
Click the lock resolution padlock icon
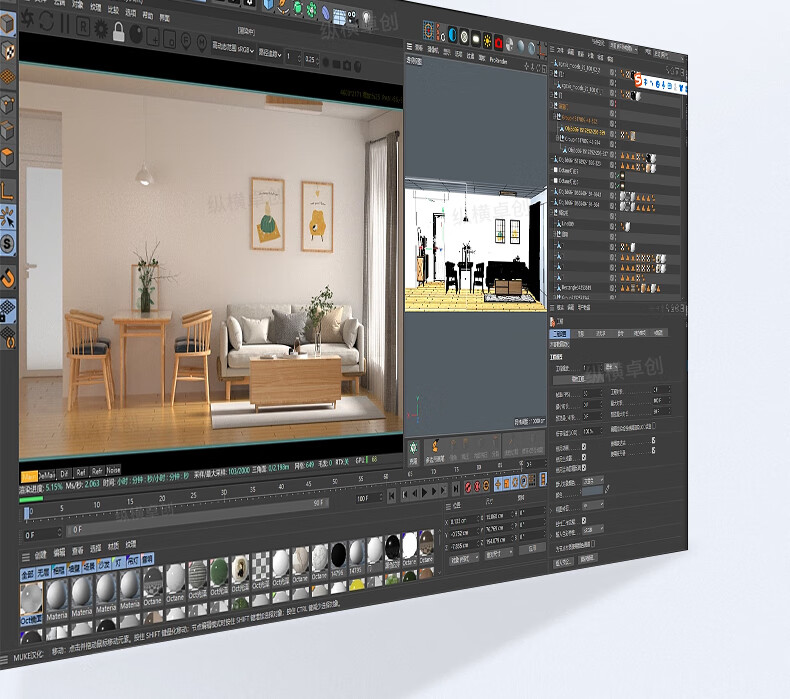pyautogui.click(x=120, y=32)
